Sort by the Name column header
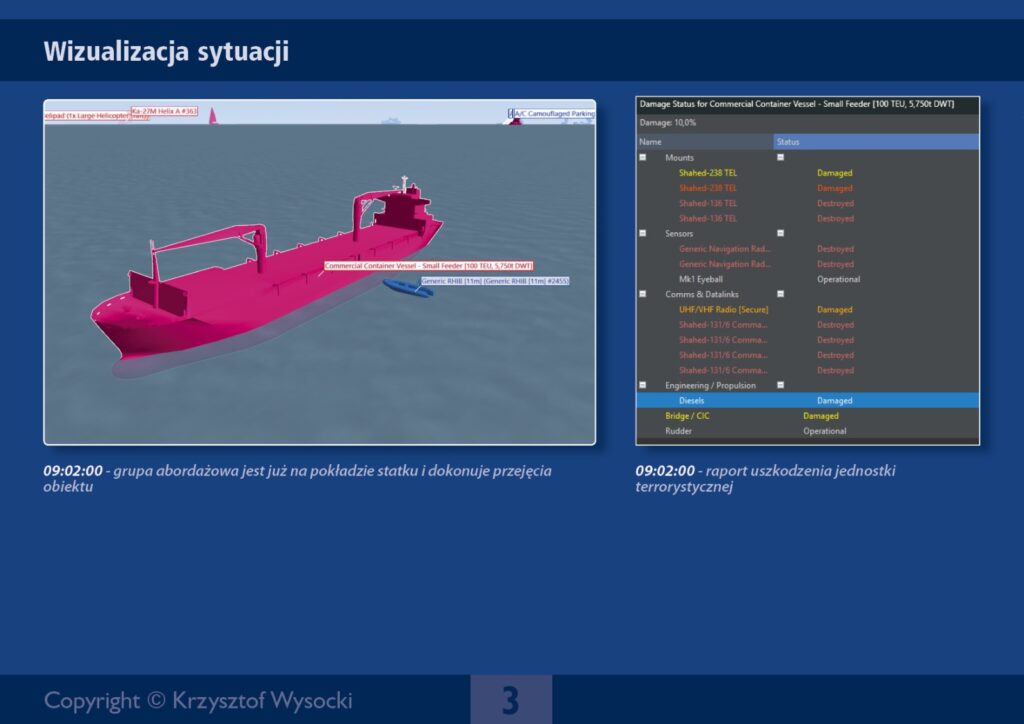The width and height of the screenshot is (1024, 724). point(704,142)
